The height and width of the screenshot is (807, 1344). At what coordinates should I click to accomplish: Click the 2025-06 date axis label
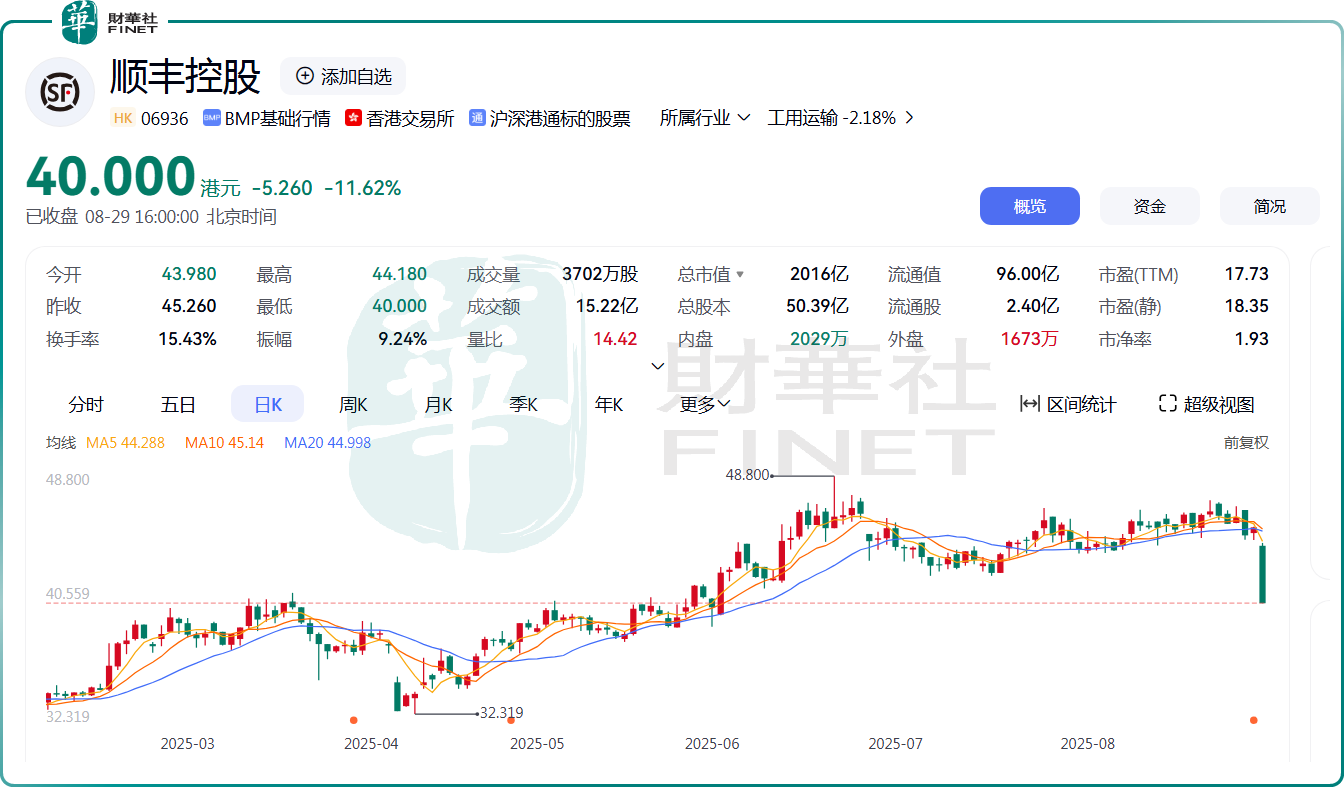tap(712, 744)
